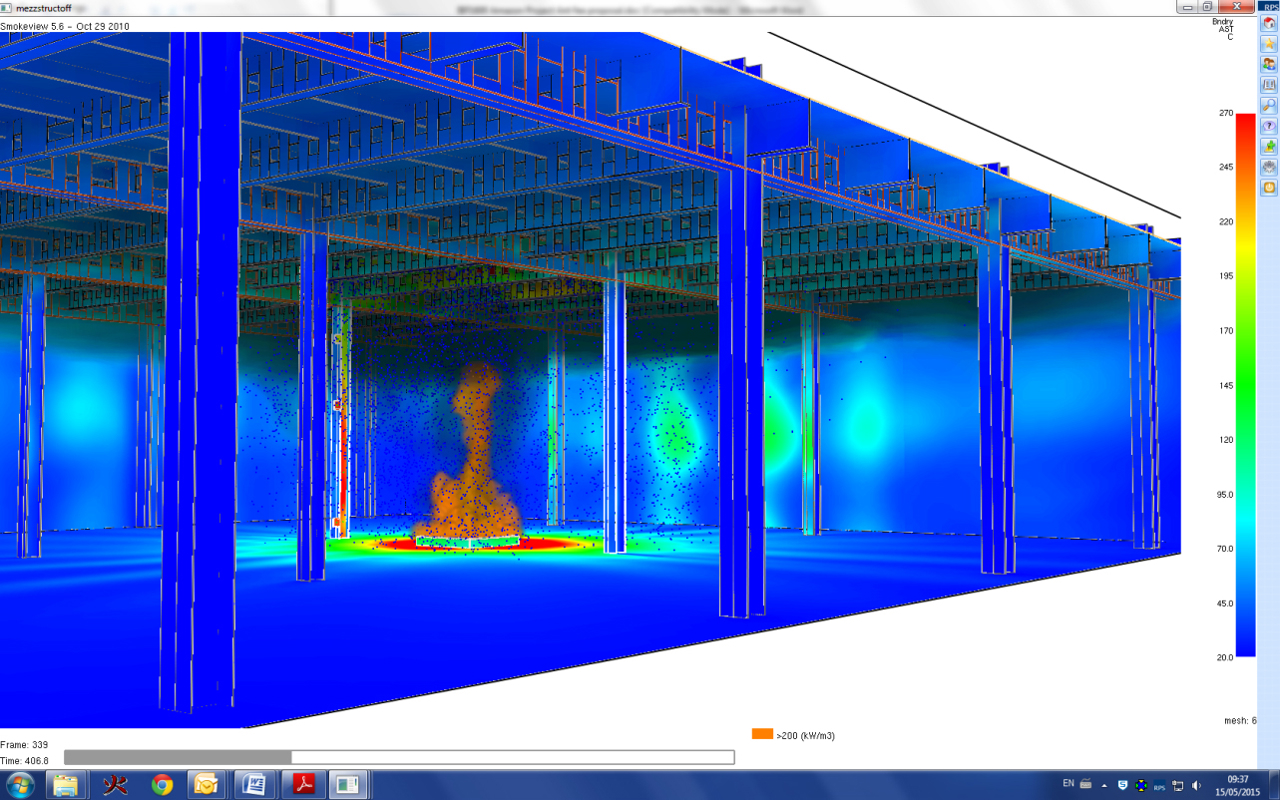This screenshot has height=800, width=1280.
Task: Open the Windows Start menu
Action: (x=20, y=785)
